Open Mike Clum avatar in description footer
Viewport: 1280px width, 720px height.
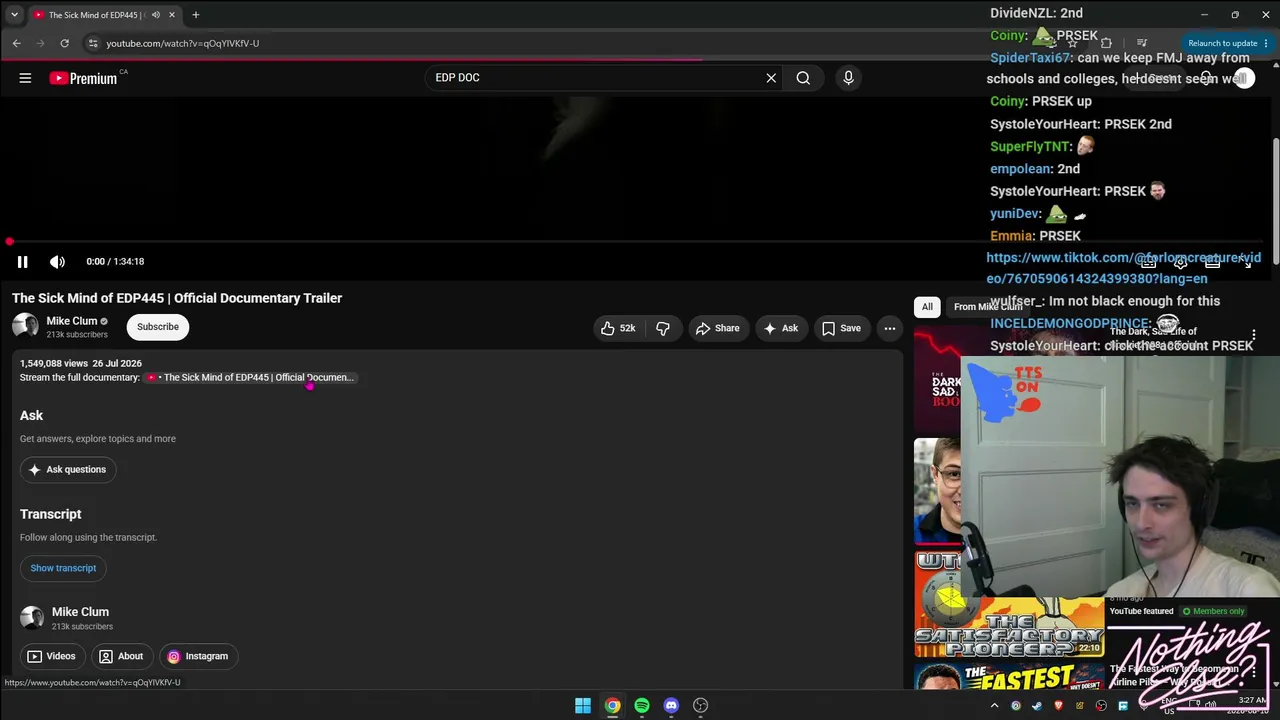pyautogui.click(x=32, y=618)
